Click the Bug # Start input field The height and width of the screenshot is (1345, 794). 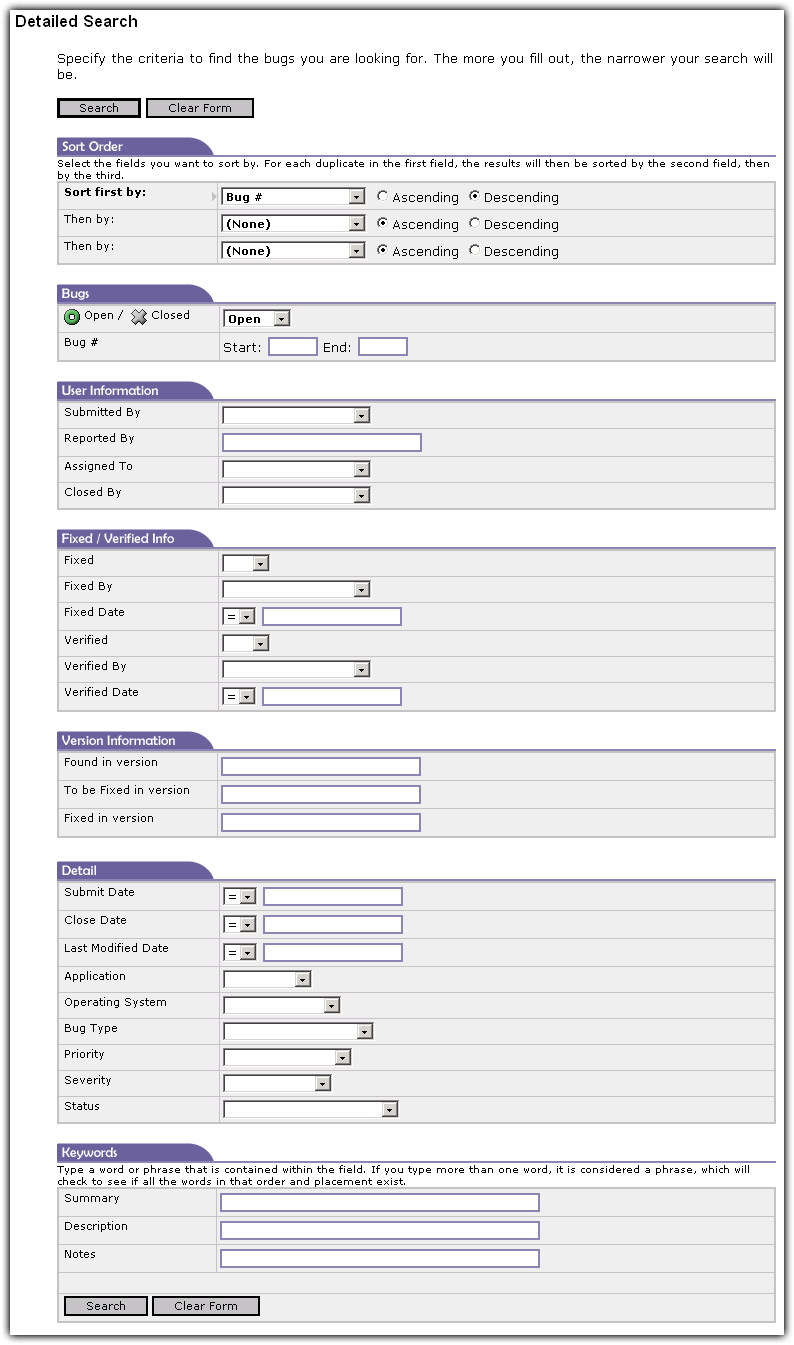(x=293, y=347)
